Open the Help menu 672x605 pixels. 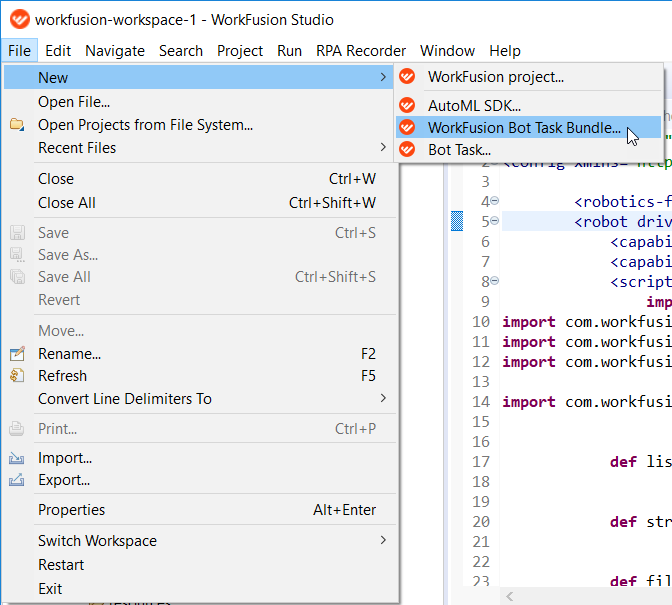pyautogui.click(x=505, y=51)
